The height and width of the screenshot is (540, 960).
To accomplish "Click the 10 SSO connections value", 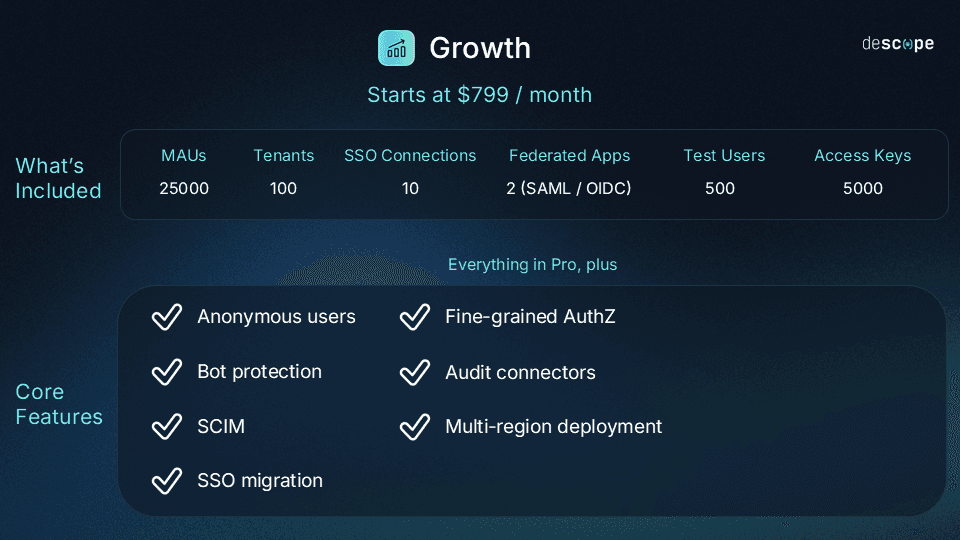I will [410, 188].
